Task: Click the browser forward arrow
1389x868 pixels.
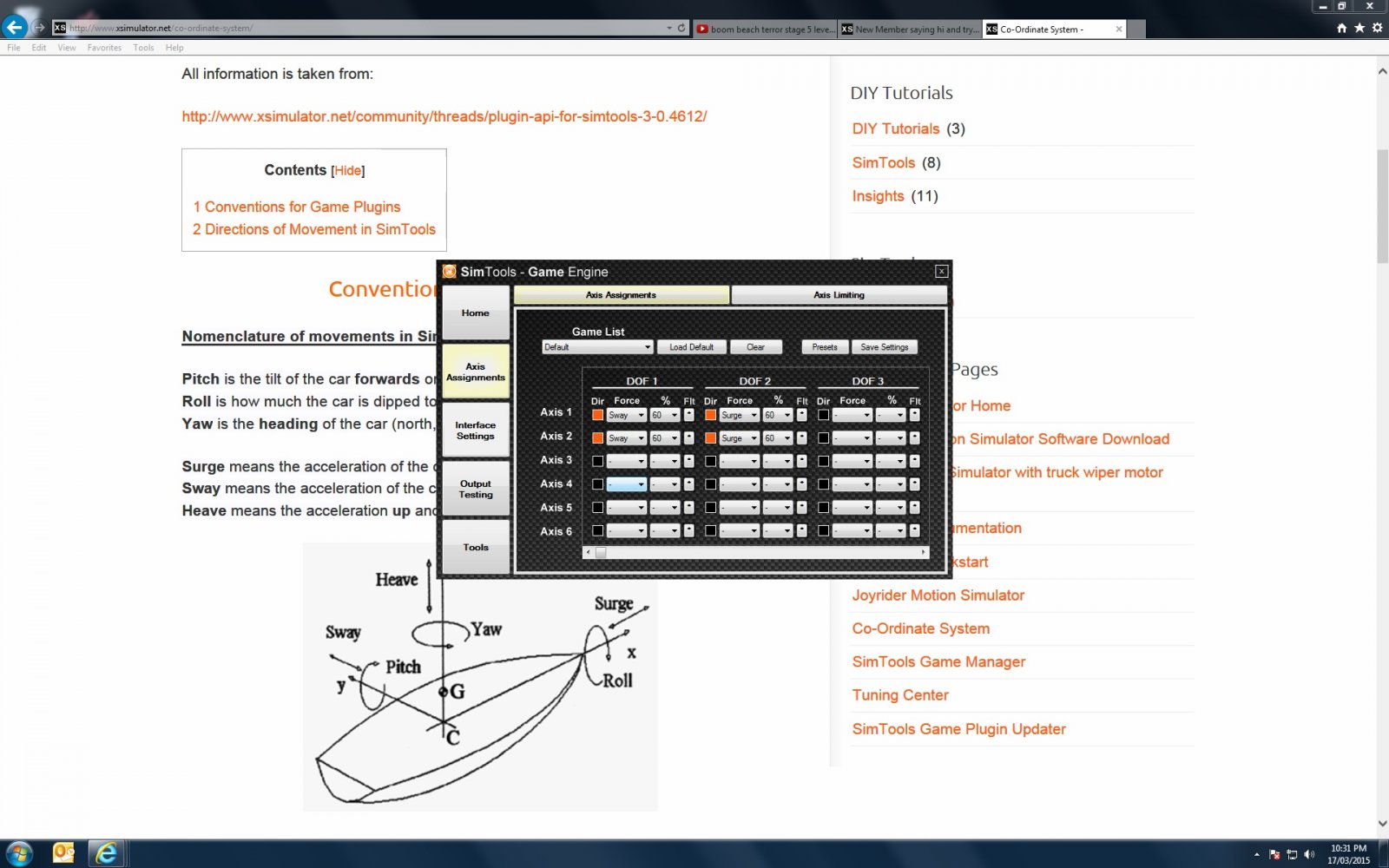Action: point(39,28)
